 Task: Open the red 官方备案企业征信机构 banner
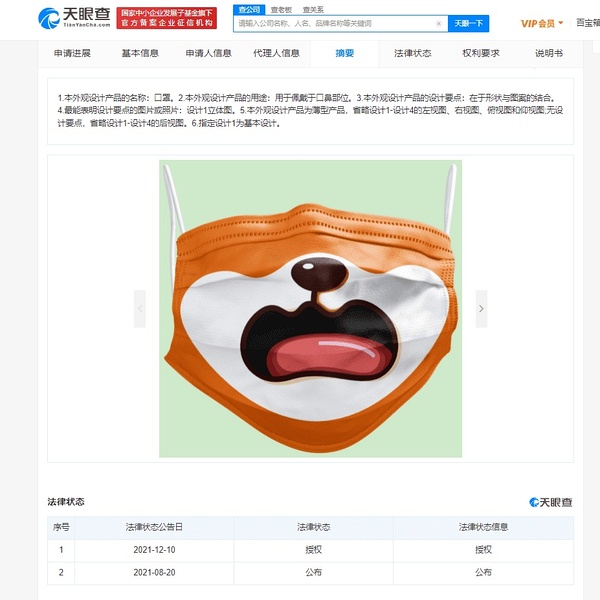click(166, 18)
